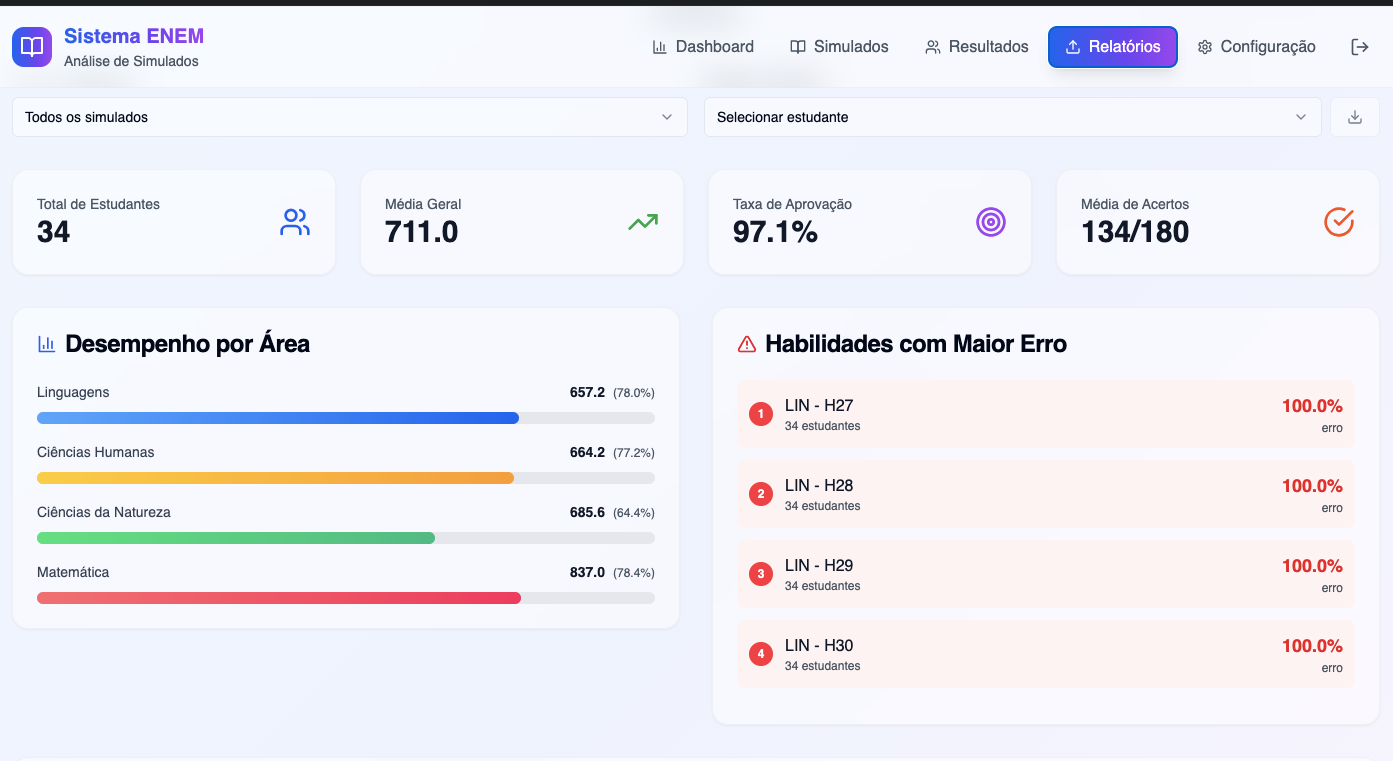Viewport: 1393px width, 761px height.
Task: Click the logout arrow icon
Action: [x=1359, y=47]
